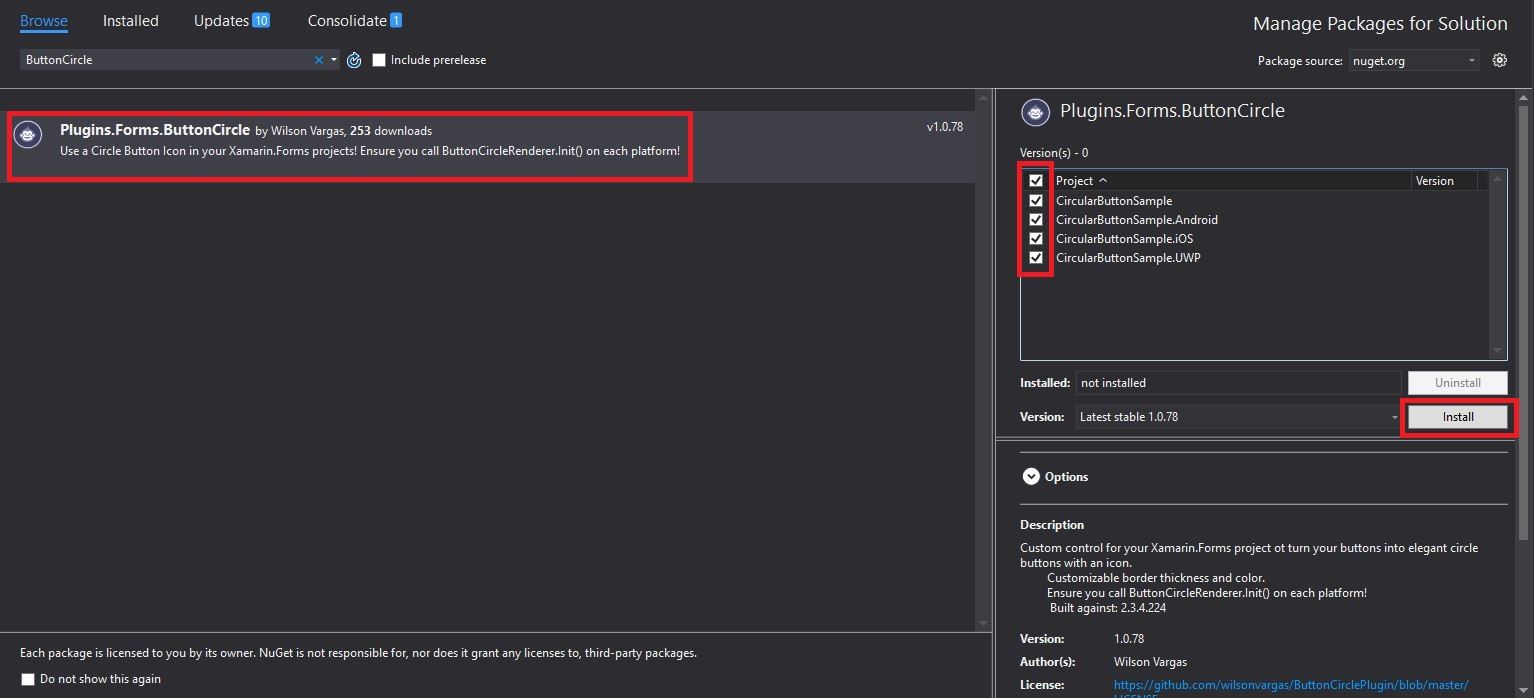Switch to the Browse tab
This screenshot has width=1534, height=698.
click(x=44, y=20)
